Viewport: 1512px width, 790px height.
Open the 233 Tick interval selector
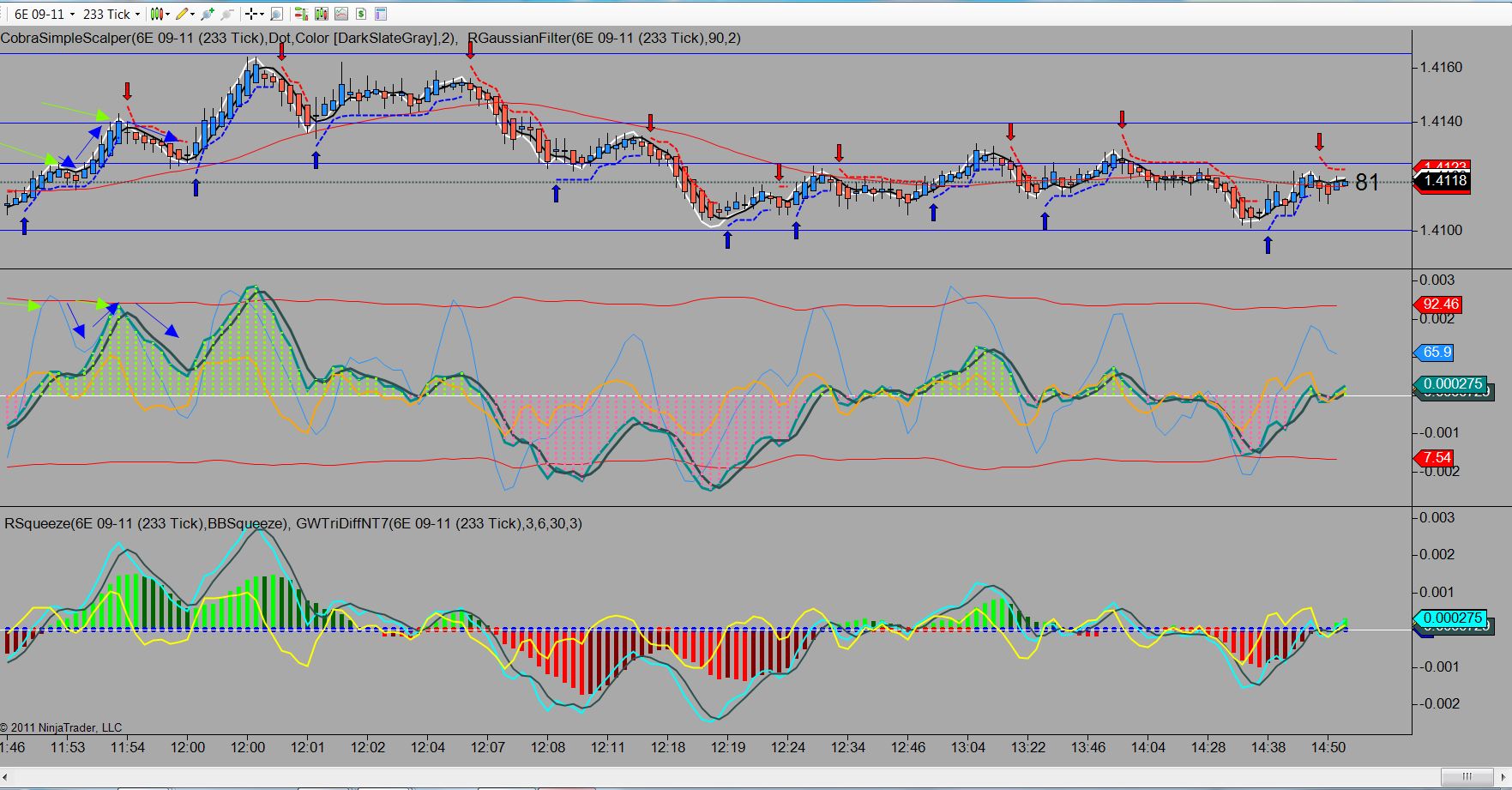[111, 14]
